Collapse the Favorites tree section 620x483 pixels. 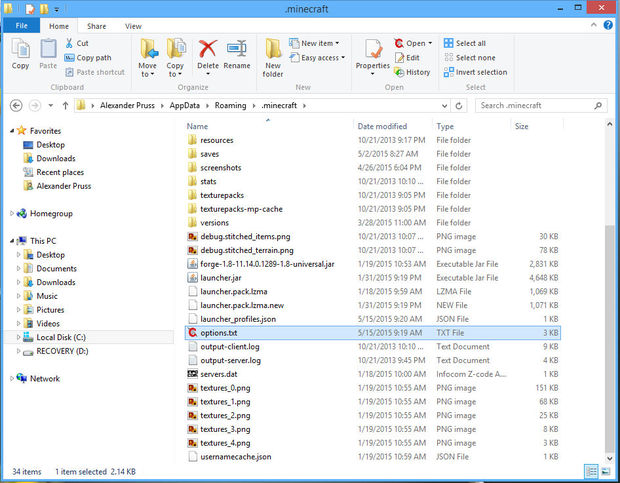click(12, 131)
